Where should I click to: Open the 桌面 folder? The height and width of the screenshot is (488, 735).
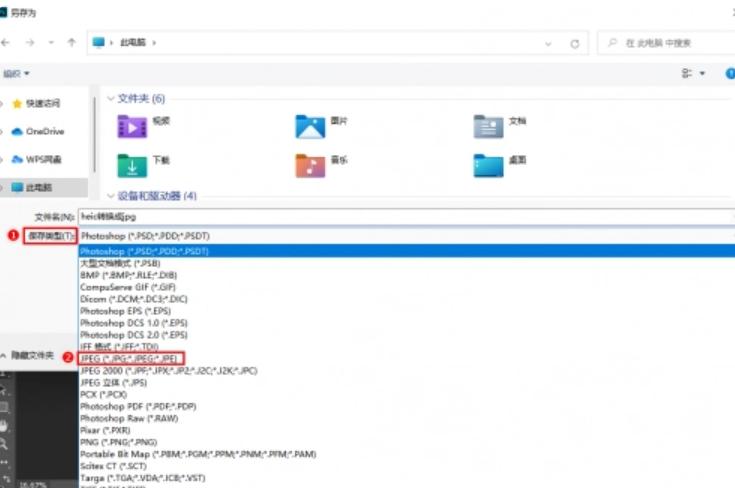[500, 165]
